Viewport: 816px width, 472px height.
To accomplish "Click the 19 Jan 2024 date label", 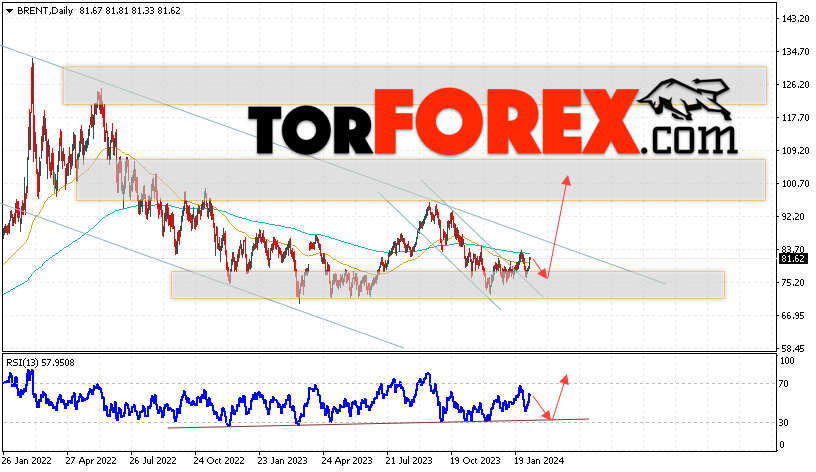I will click(x=539, y=461).
